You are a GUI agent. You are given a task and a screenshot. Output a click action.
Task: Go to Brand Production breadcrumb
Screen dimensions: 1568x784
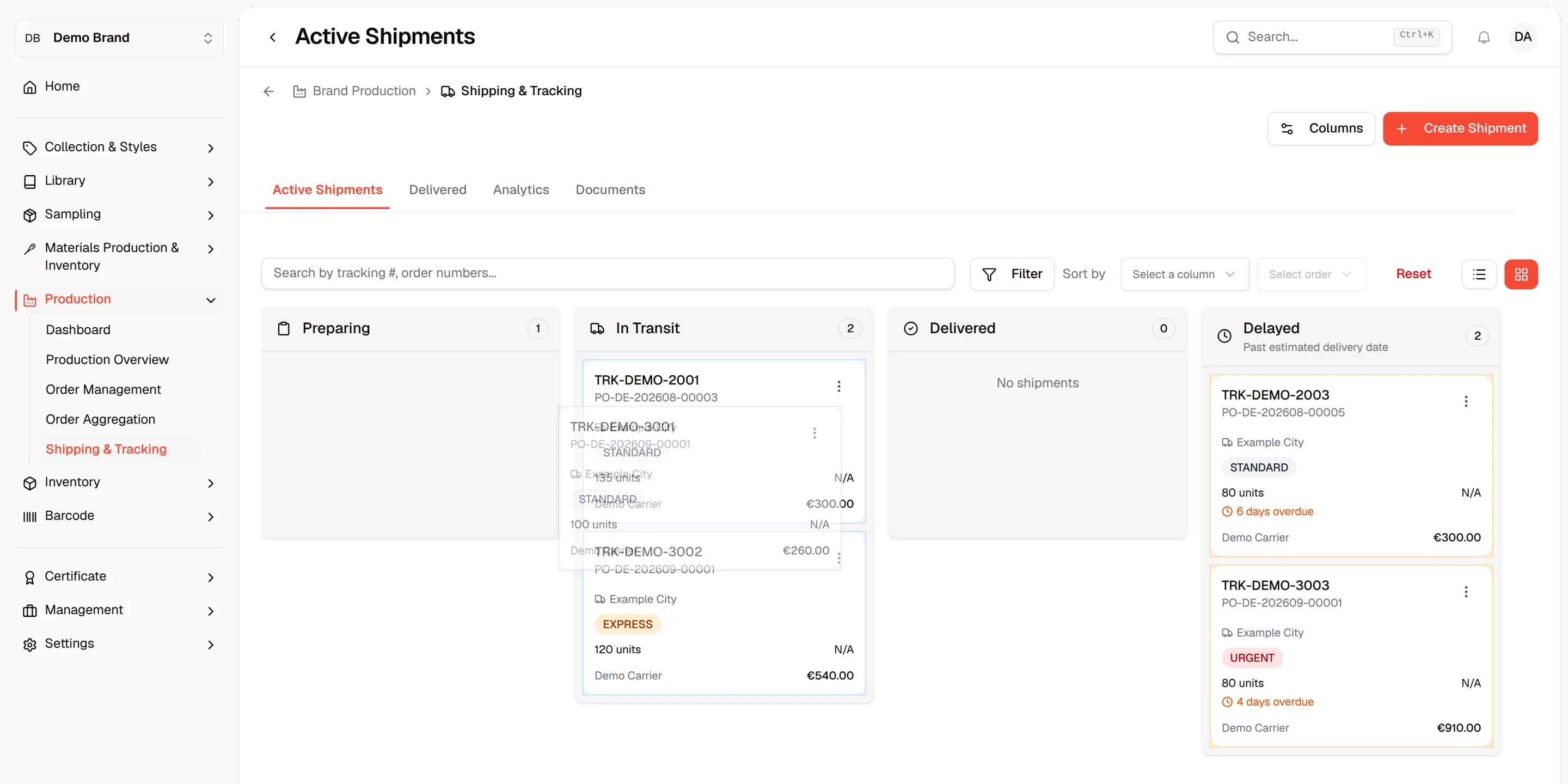[355, 91]
